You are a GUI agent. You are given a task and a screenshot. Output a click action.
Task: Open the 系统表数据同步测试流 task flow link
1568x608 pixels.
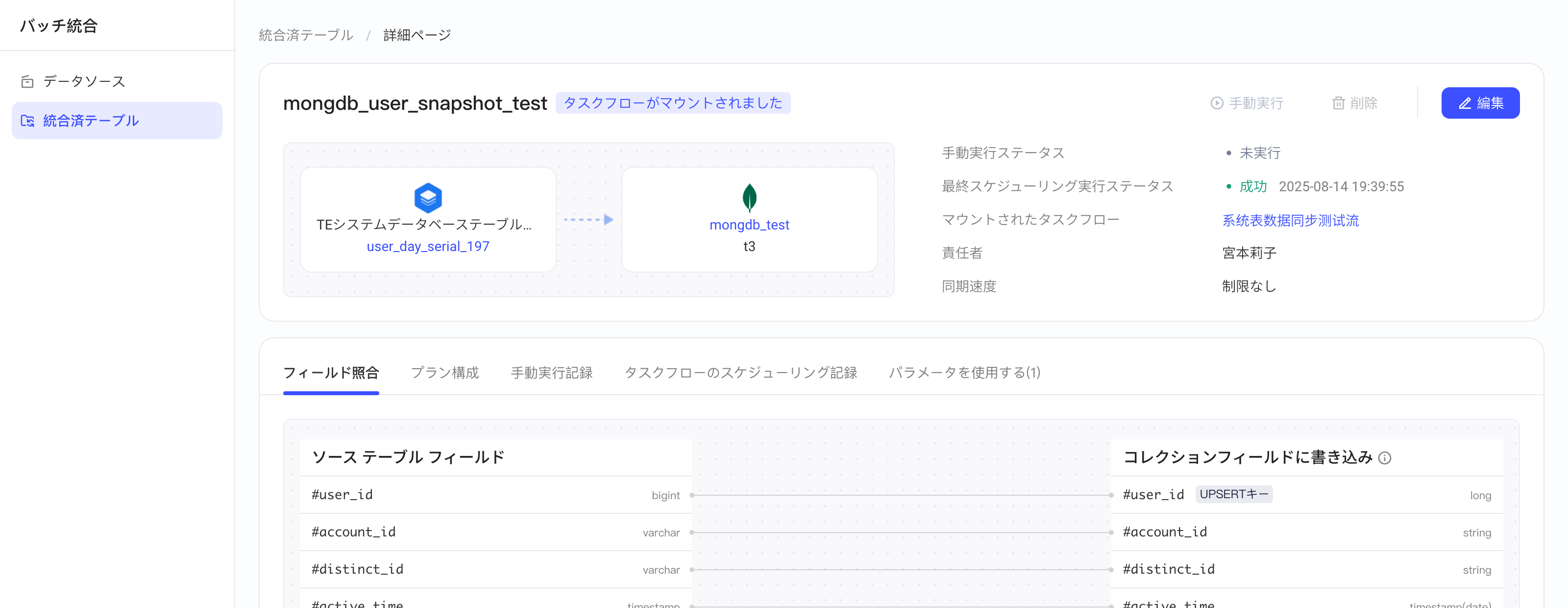[x=1291, y=220]
